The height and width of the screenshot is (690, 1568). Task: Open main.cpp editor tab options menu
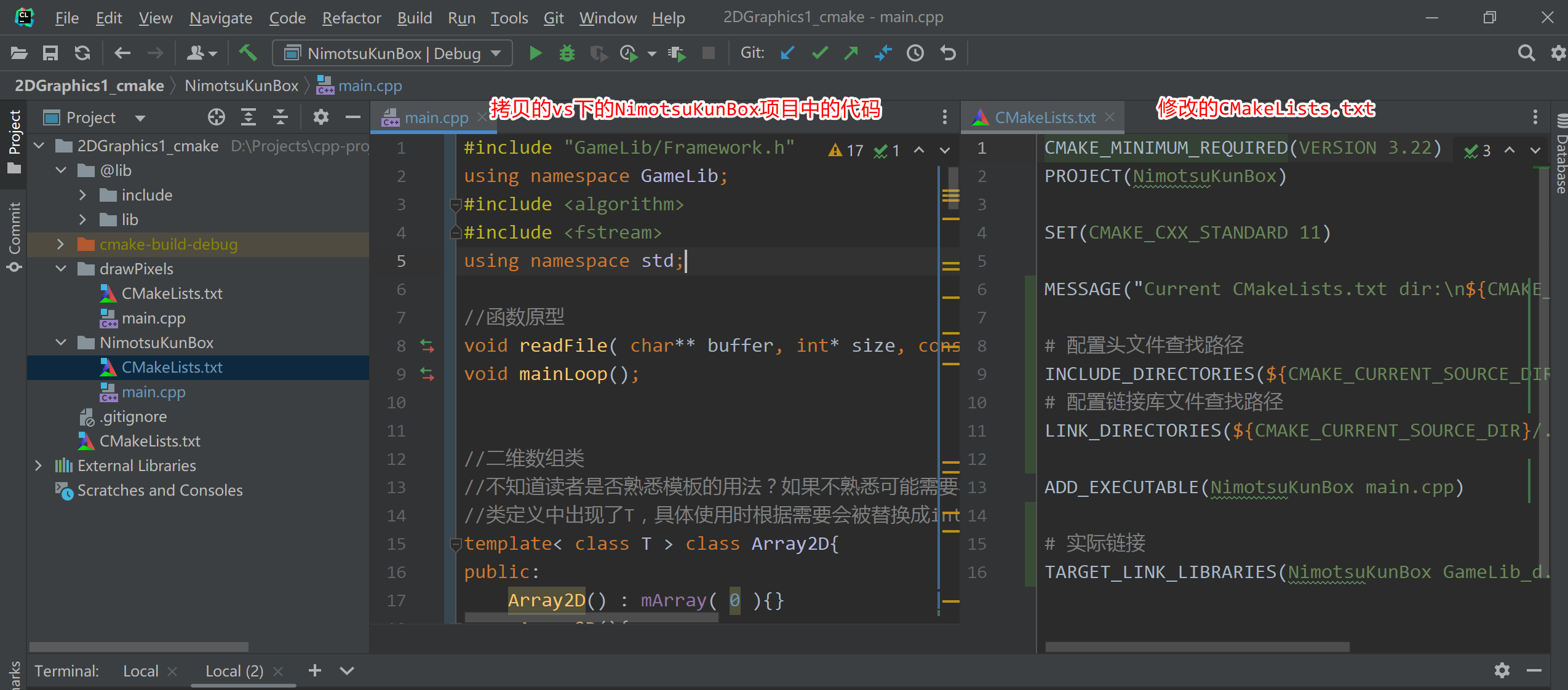tap(945, 117)
